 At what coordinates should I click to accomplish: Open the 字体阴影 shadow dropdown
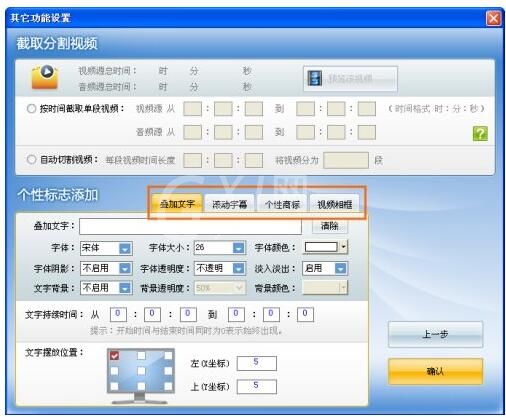coord(125,268)
